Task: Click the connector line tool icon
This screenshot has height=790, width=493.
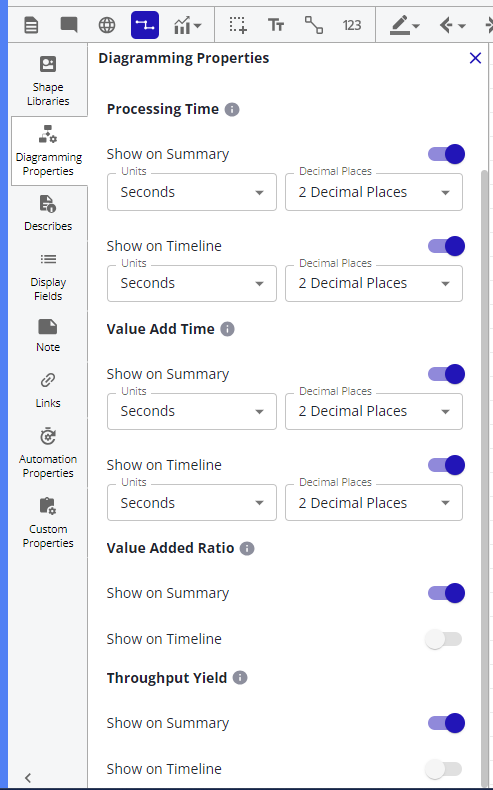Action: tap(314, 25)
